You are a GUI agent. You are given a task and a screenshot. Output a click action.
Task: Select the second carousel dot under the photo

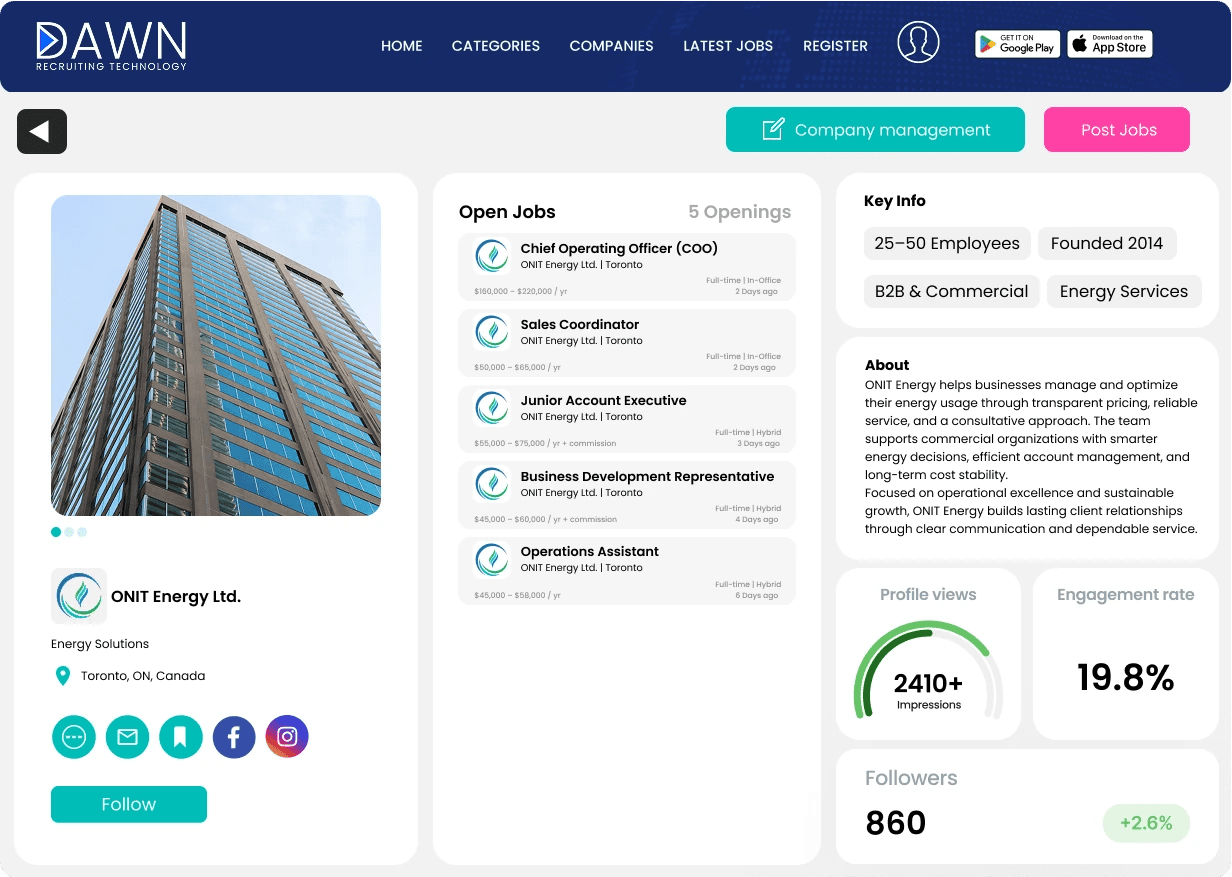[x=69, y=532]
